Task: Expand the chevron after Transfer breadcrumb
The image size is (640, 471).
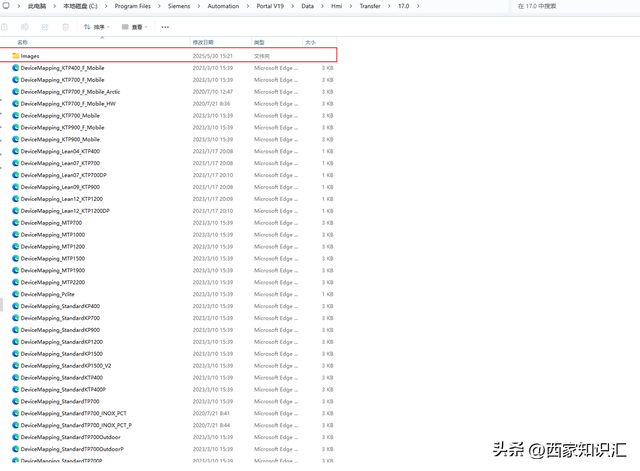Action: pos(389,6)
